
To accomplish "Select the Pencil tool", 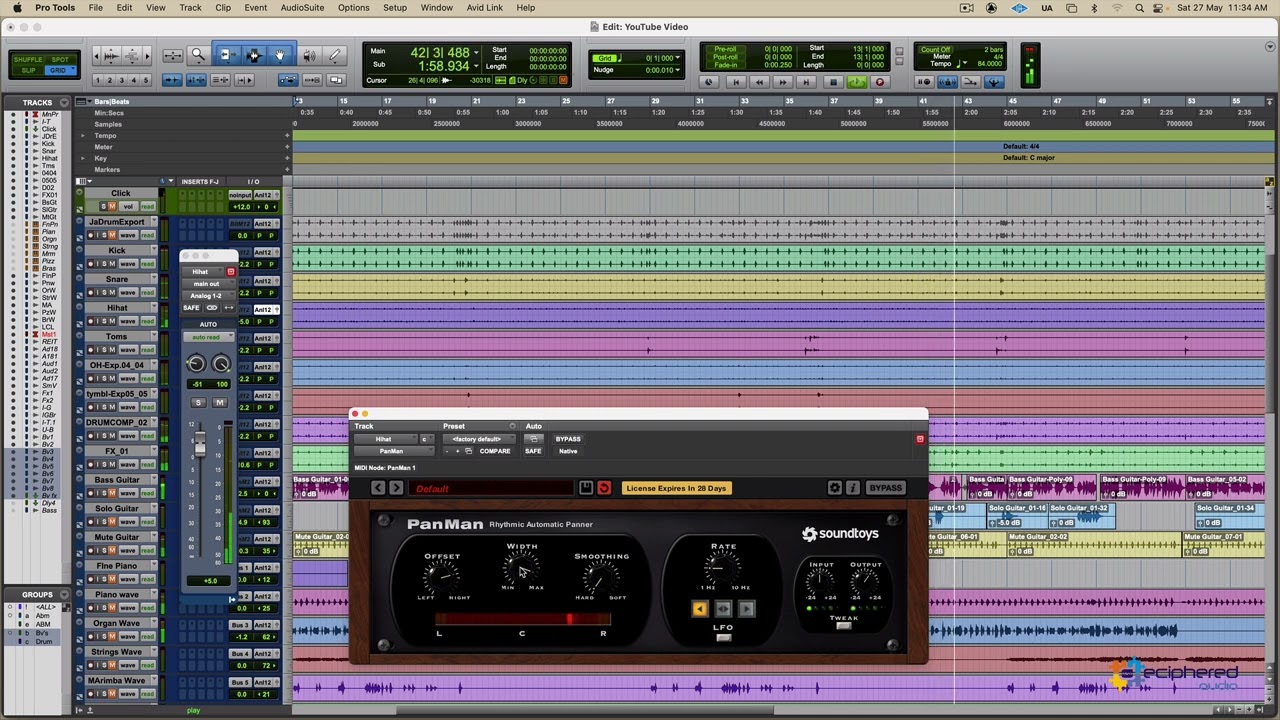I will (x=334, y=55).
